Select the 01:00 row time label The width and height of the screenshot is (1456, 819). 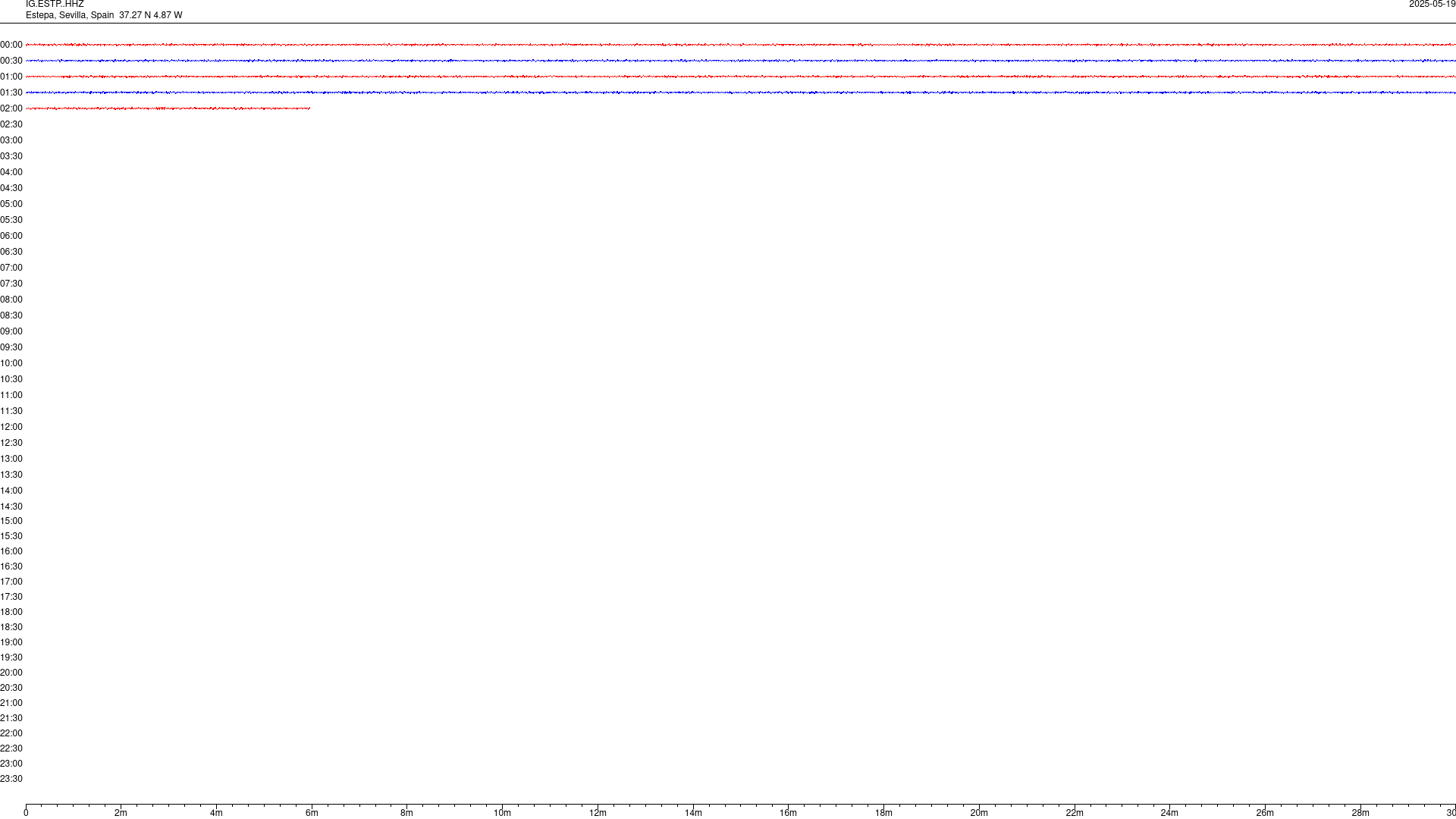[x=11, y=77]
